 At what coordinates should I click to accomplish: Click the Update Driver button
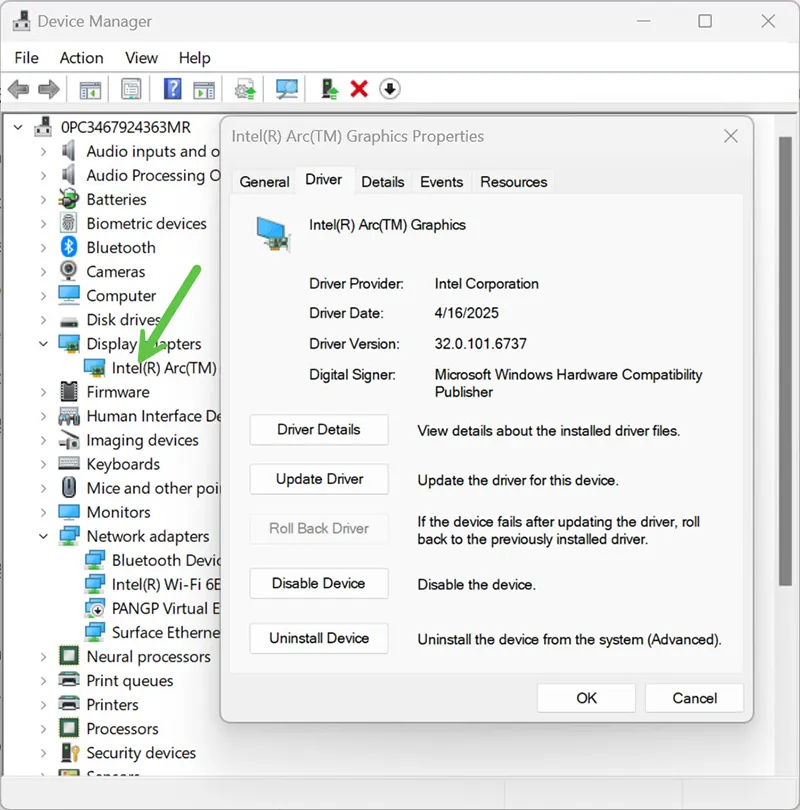[319, 479]
